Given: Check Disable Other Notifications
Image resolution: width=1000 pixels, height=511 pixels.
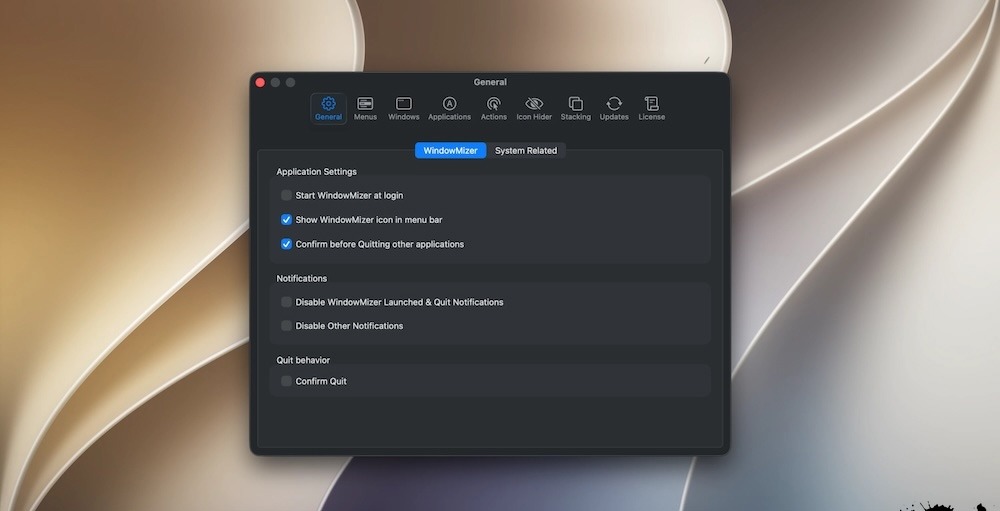Looking at the screenshot, I should point(286,325).
